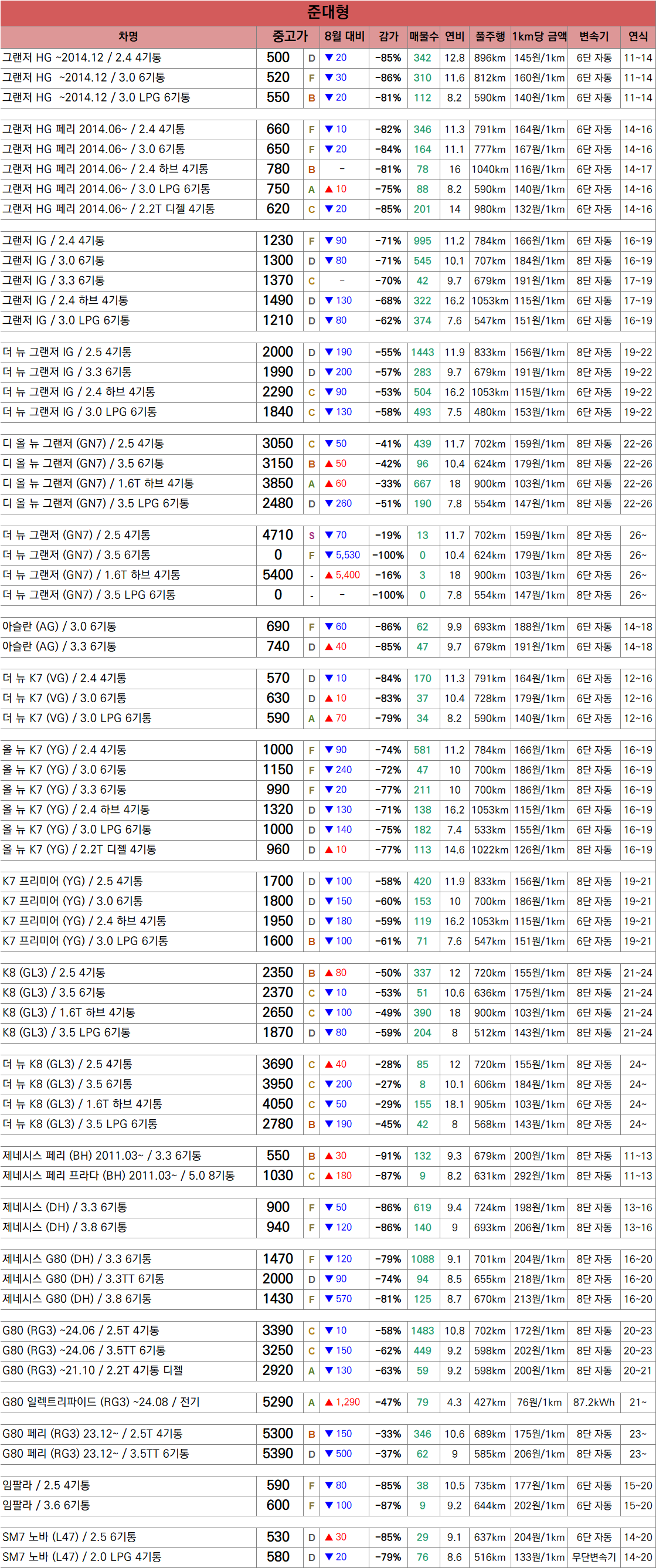656x1568 pixels.
Task: Click the 준대형 title header
Action: tap(328, 12)
